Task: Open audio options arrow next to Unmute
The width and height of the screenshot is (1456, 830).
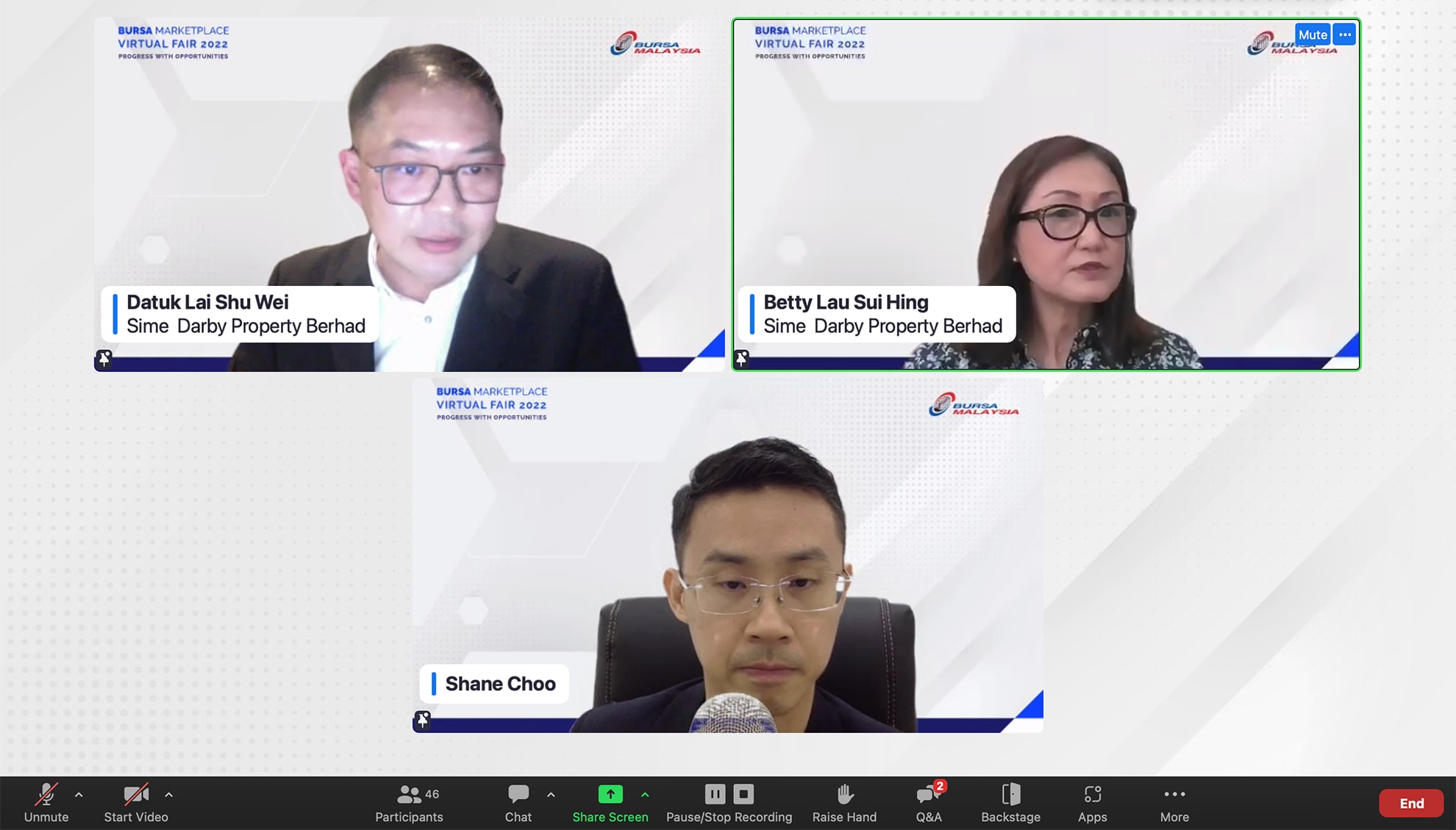Action: coord(79,795)
